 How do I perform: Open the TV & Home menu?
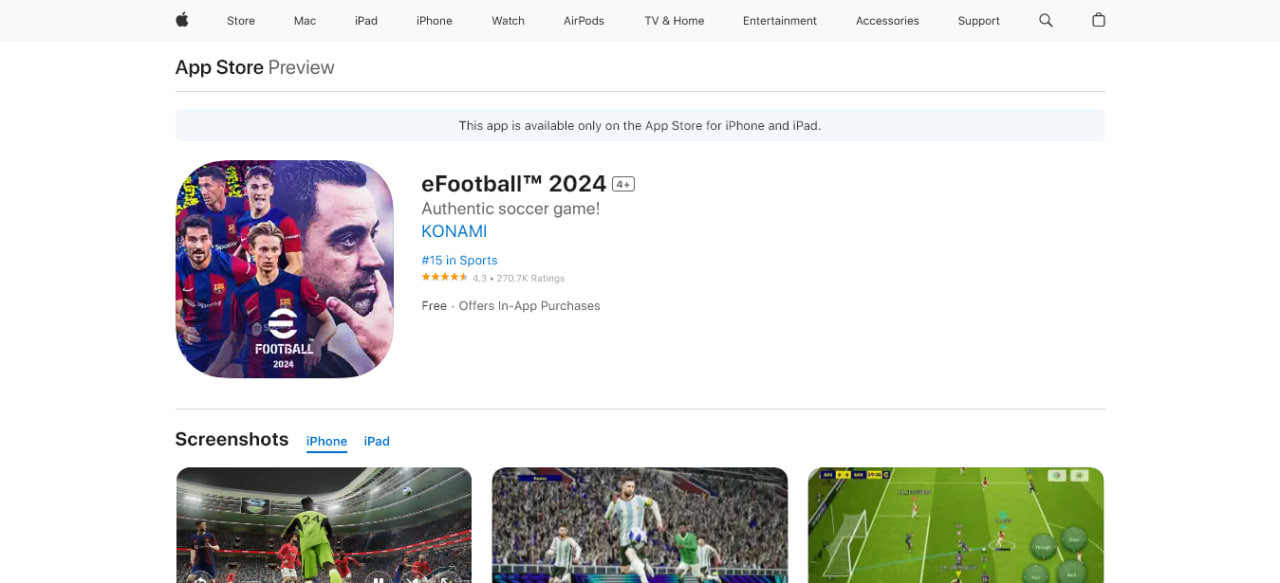674,21
